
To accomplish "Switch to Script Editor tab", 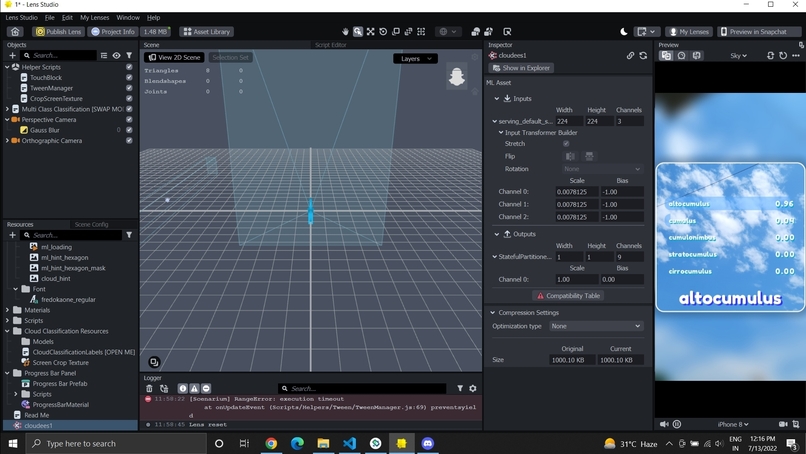I will pyautogui.click(x=331, y=45).
